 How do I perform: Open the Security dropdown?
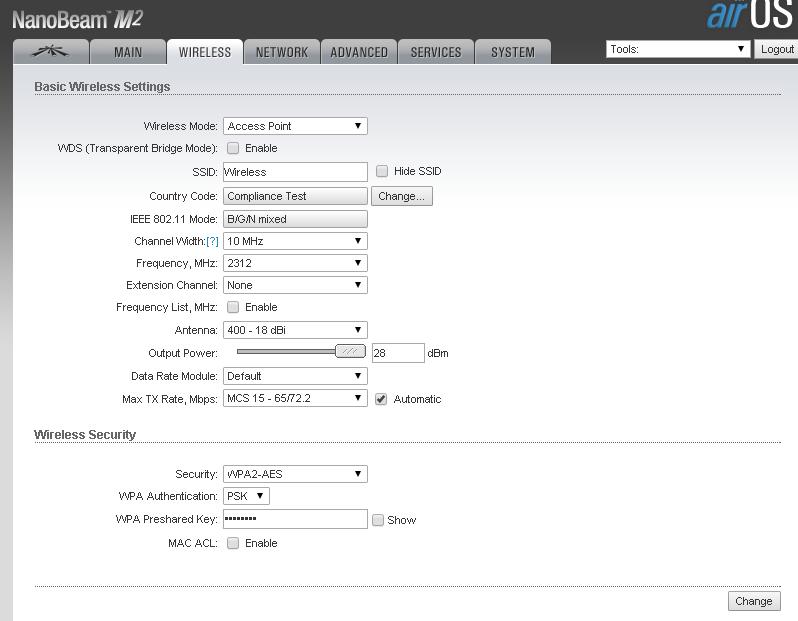pyautogui.click(x=295, y=474)
